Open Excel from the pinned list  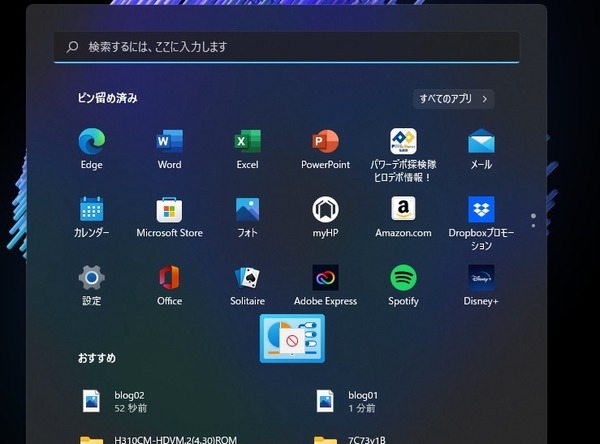point(248,149)
